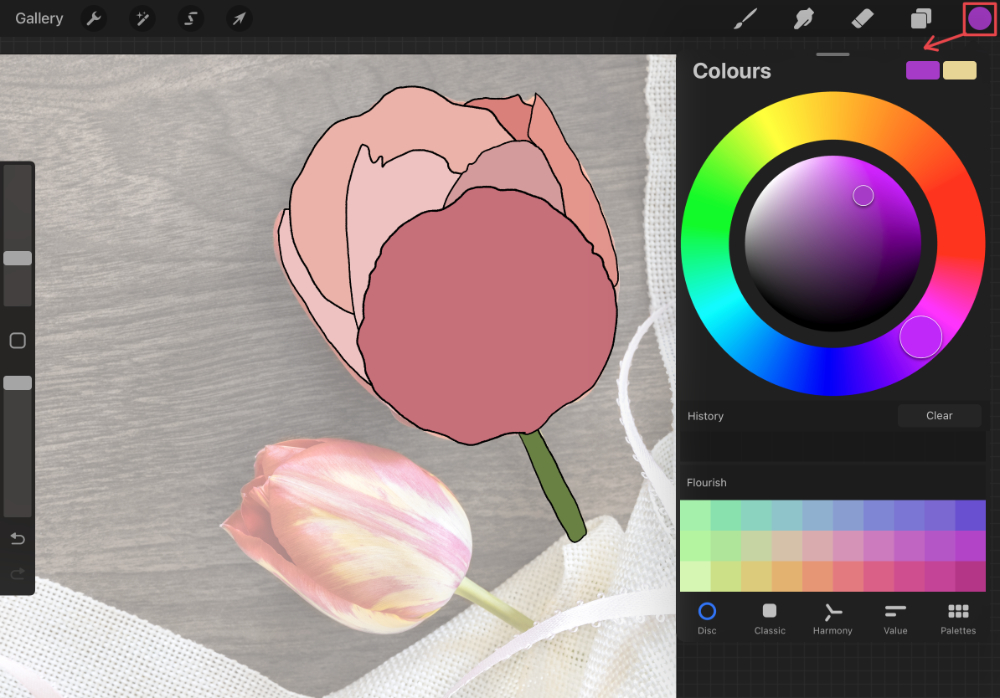The image size is (1000, 698).
Task: Select the Eraser tool
Action: 860,17
